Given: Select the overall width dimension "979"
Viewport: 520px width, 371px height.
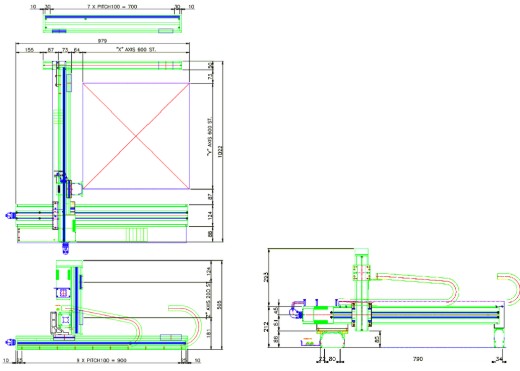Looking at the screenshot, I should (x=102, y=41).
